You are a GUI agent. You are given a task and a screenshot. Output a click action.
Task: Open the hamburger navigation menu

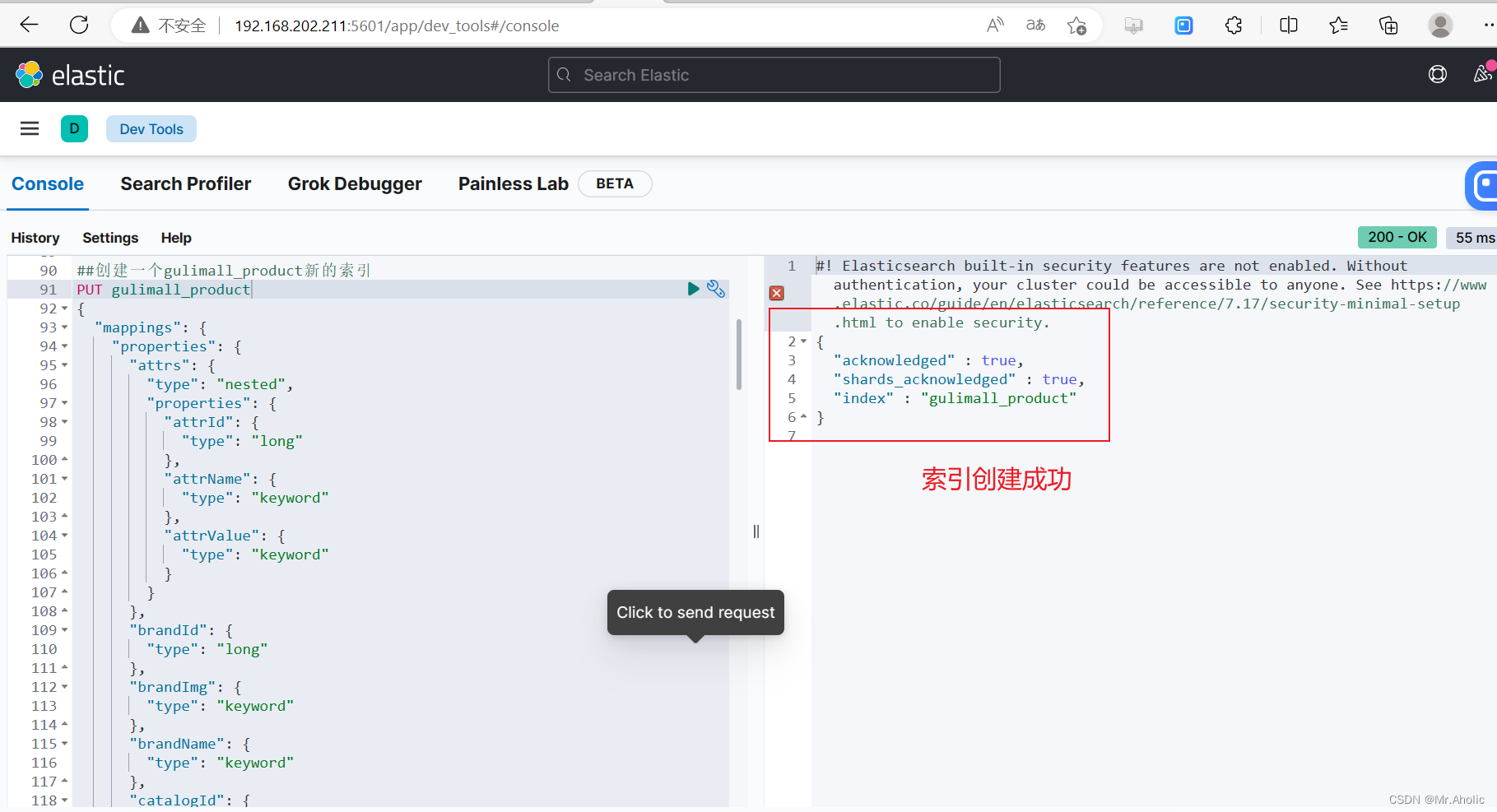tap(30, 128)
